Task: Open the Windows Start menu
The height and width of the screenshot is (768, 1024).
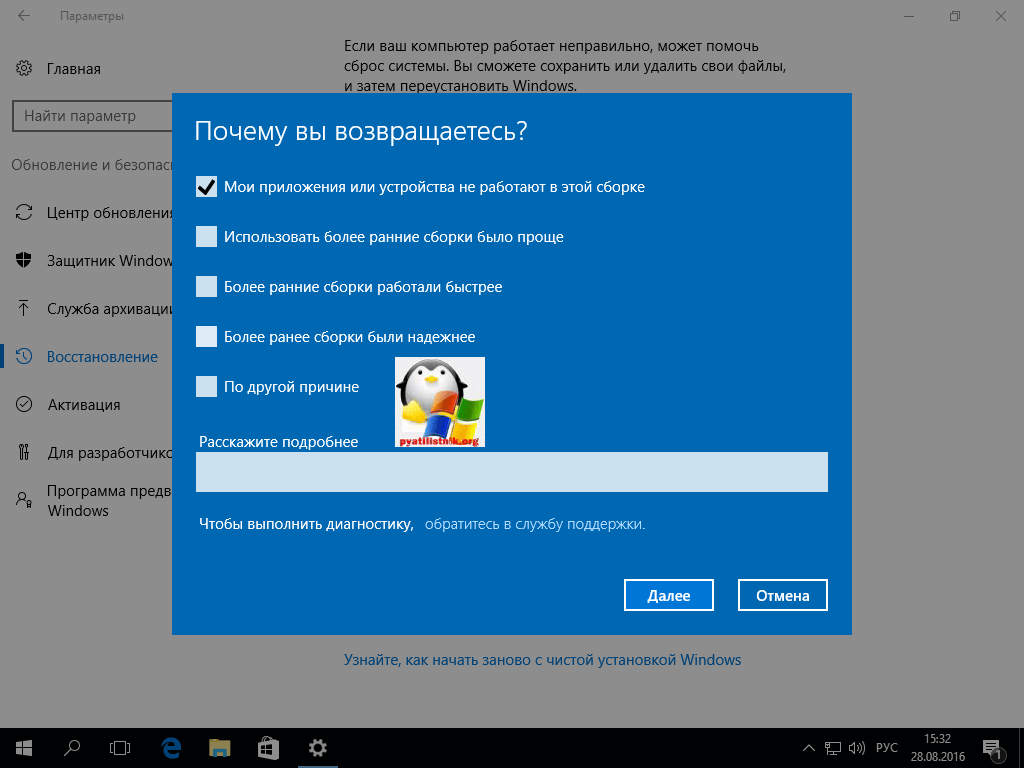Action: click(24, 748)
